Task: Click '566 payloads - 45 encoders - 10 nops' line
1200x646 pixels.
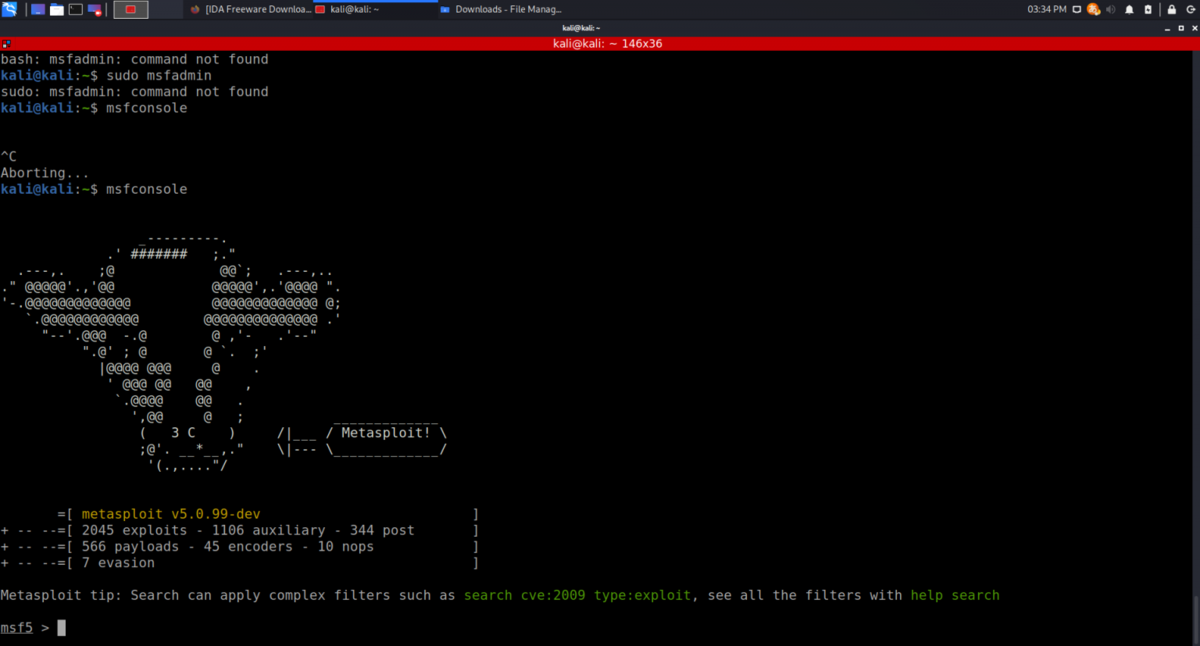Action: pyautogui.click(x=228, y=547)
